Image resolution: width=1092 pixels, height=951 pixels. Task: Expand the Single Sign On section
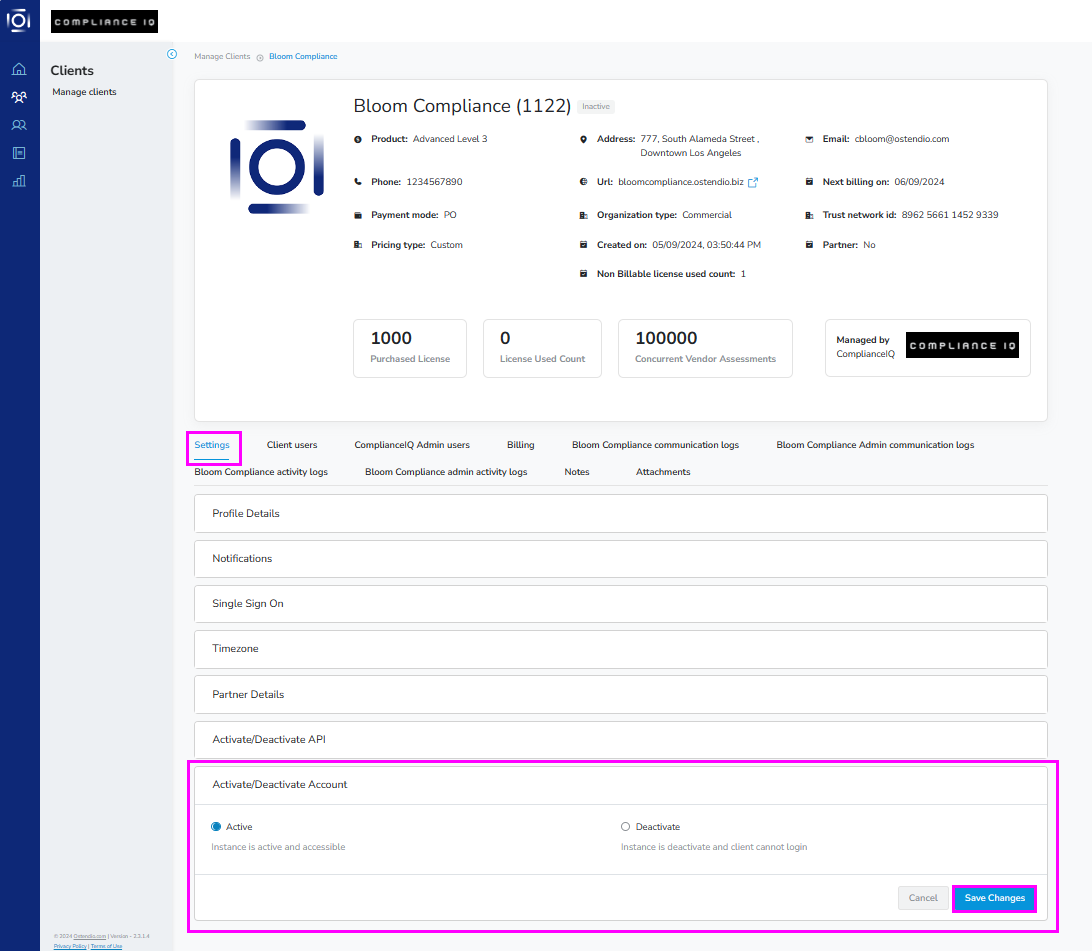pyautogui.click(x=621, y=604)
